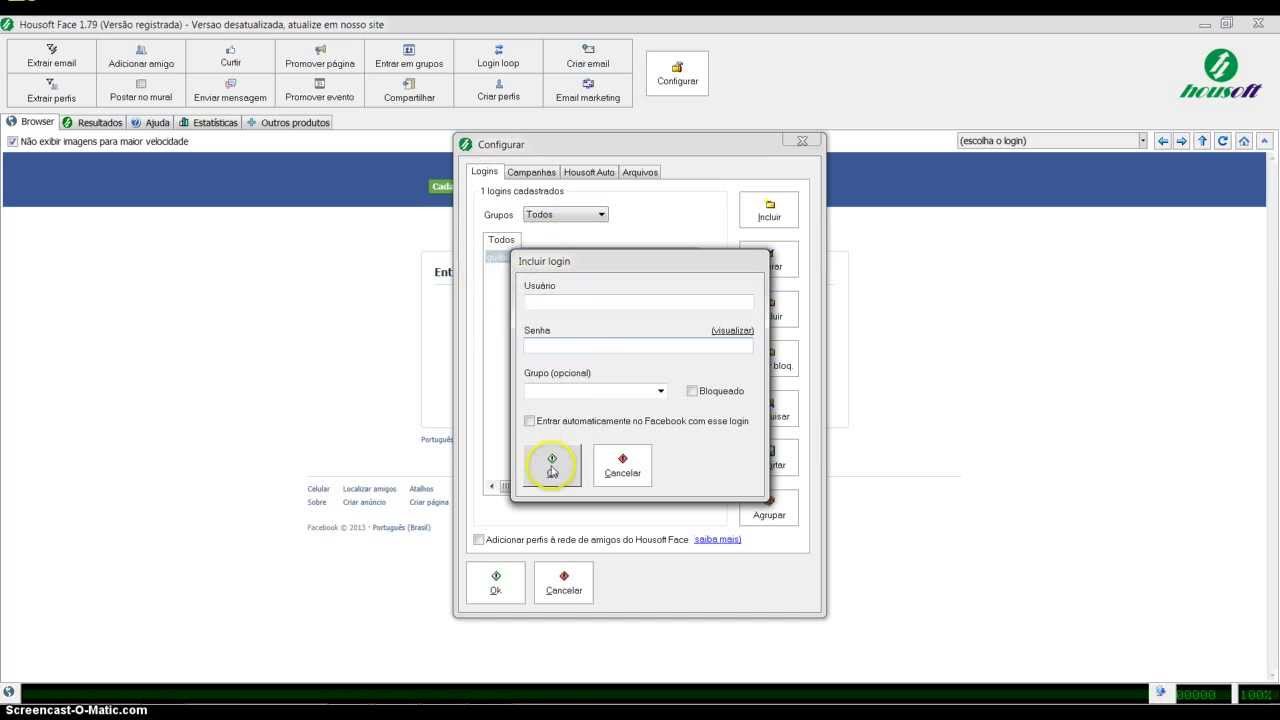Image resolution: width=1280 pixels, height=720 pixels.
Task: Click the Senha input field
Action: 638,346
